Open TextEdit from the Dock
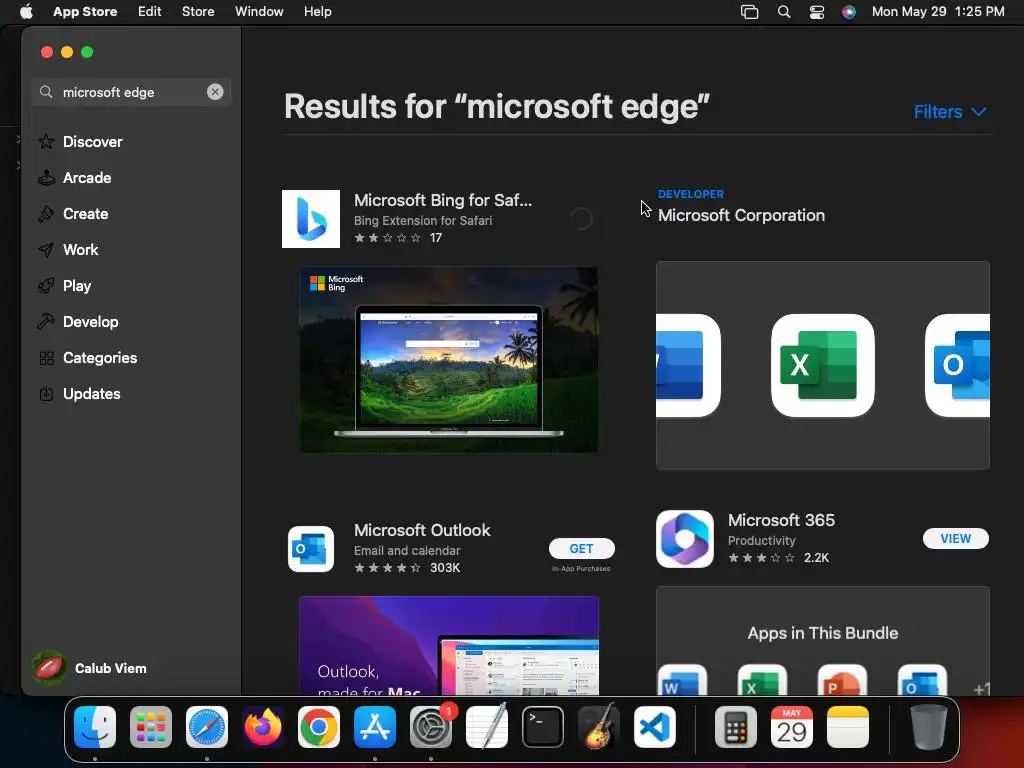Image resolution: width=1024 pixels, height=768 pixels. pyautogui.click(x=487, y=727)
